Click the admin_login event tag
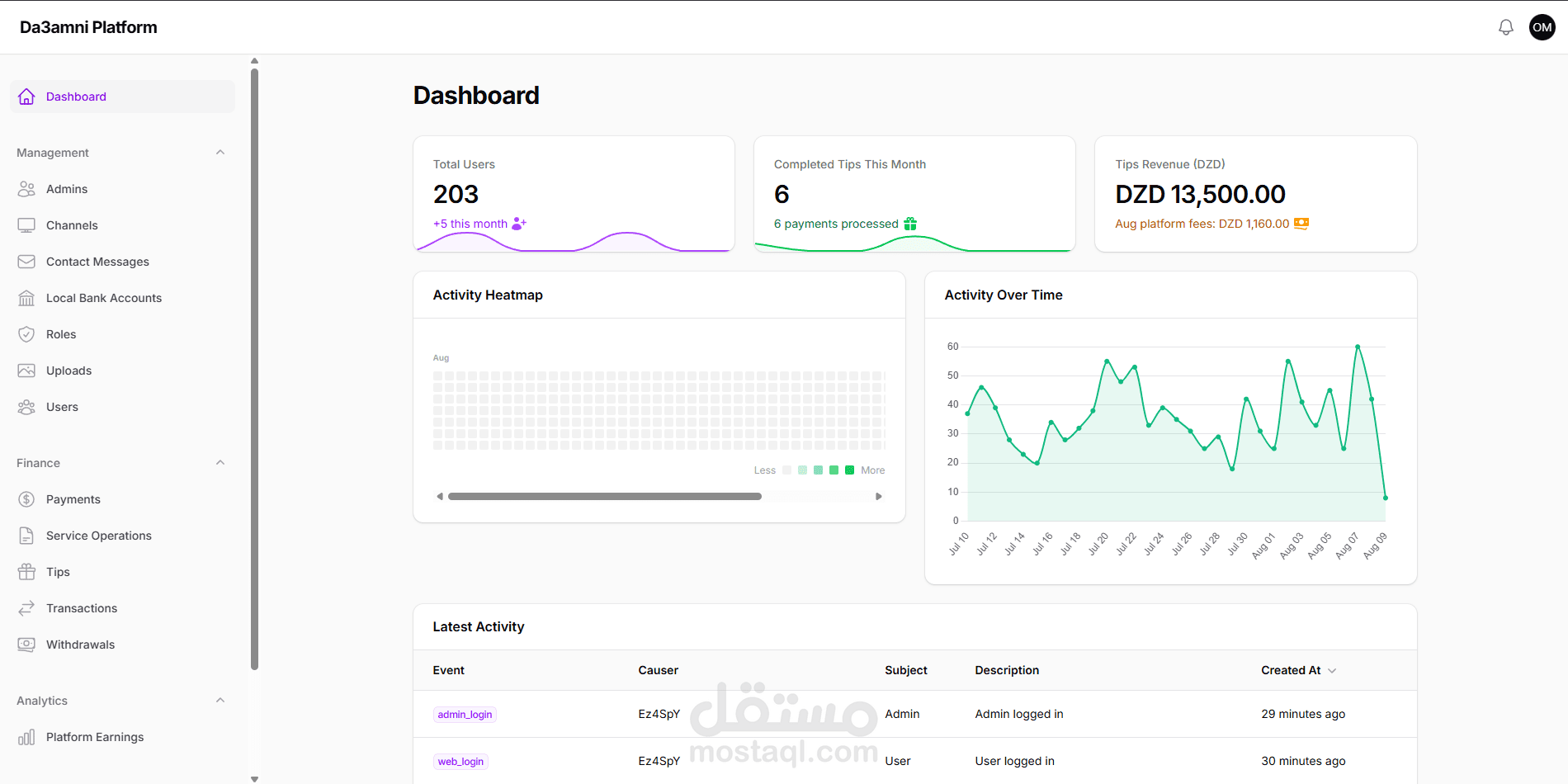Viewport: 1568px width, 784px height. click(x=465, y=715)
